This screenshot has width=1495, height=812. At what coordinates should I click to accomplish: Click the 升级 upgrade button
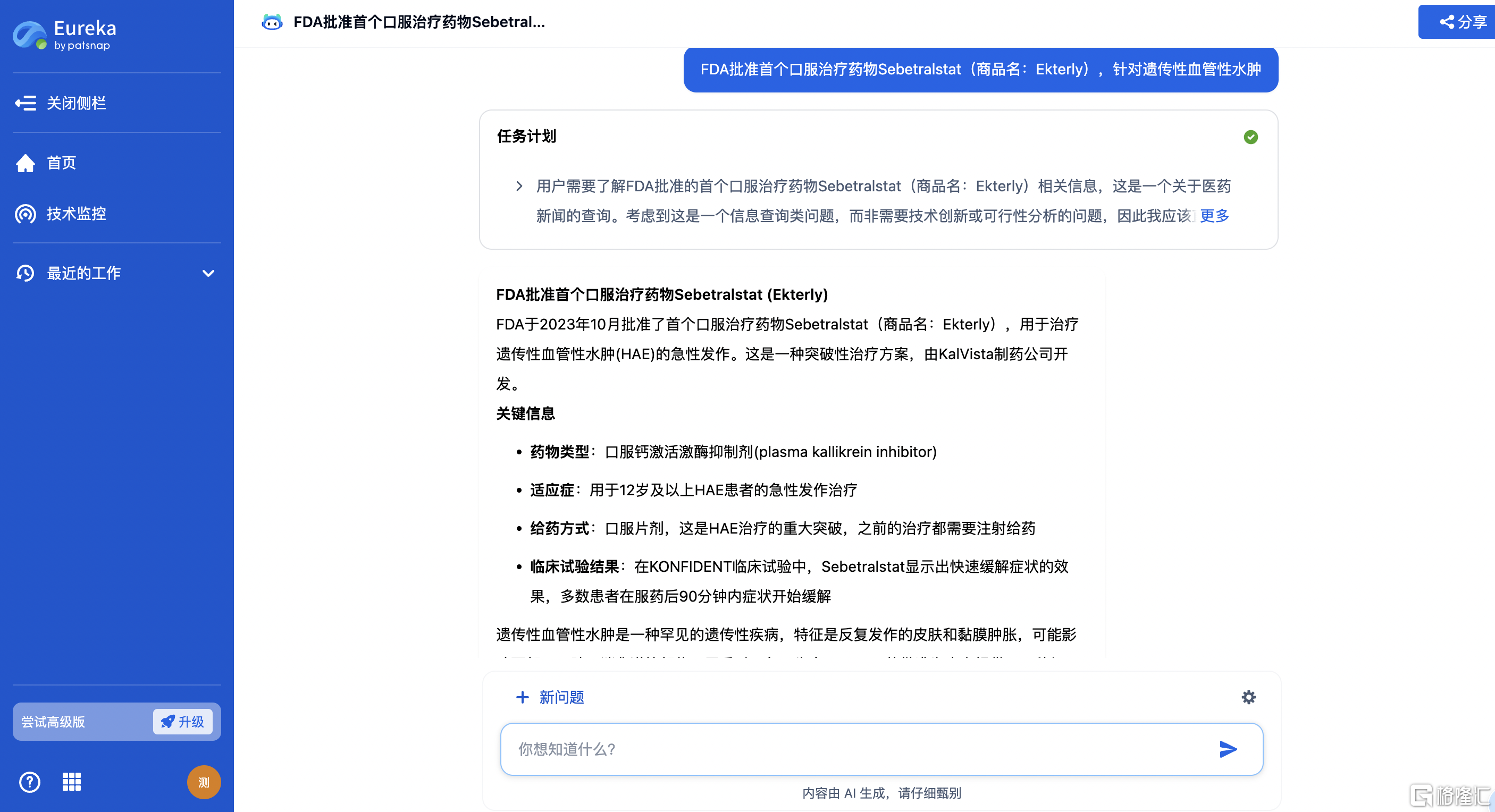183,722
